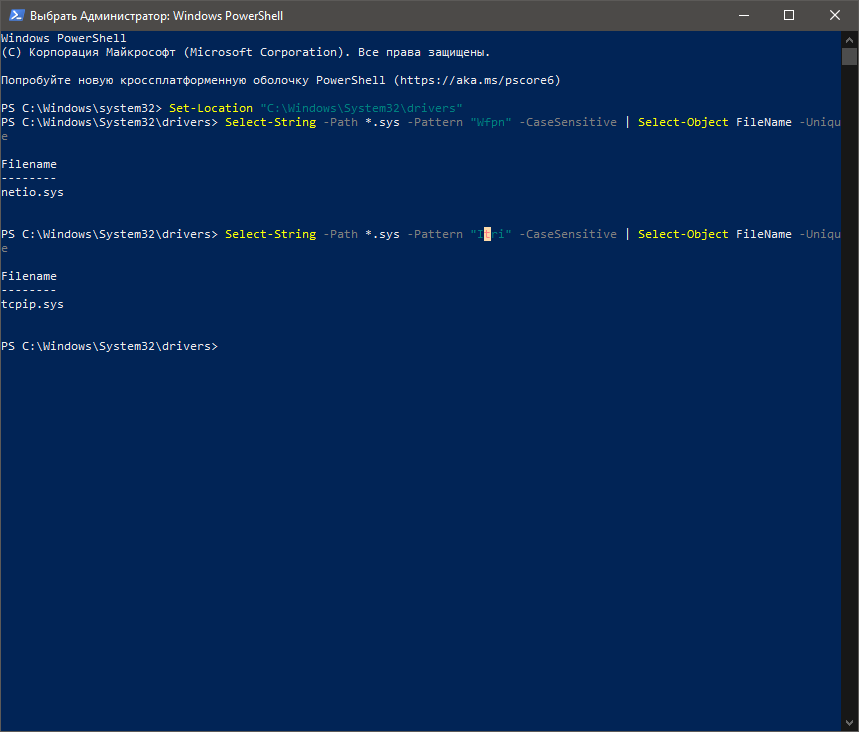
Task: Click the first Filename column header
Action: [29, 164]
